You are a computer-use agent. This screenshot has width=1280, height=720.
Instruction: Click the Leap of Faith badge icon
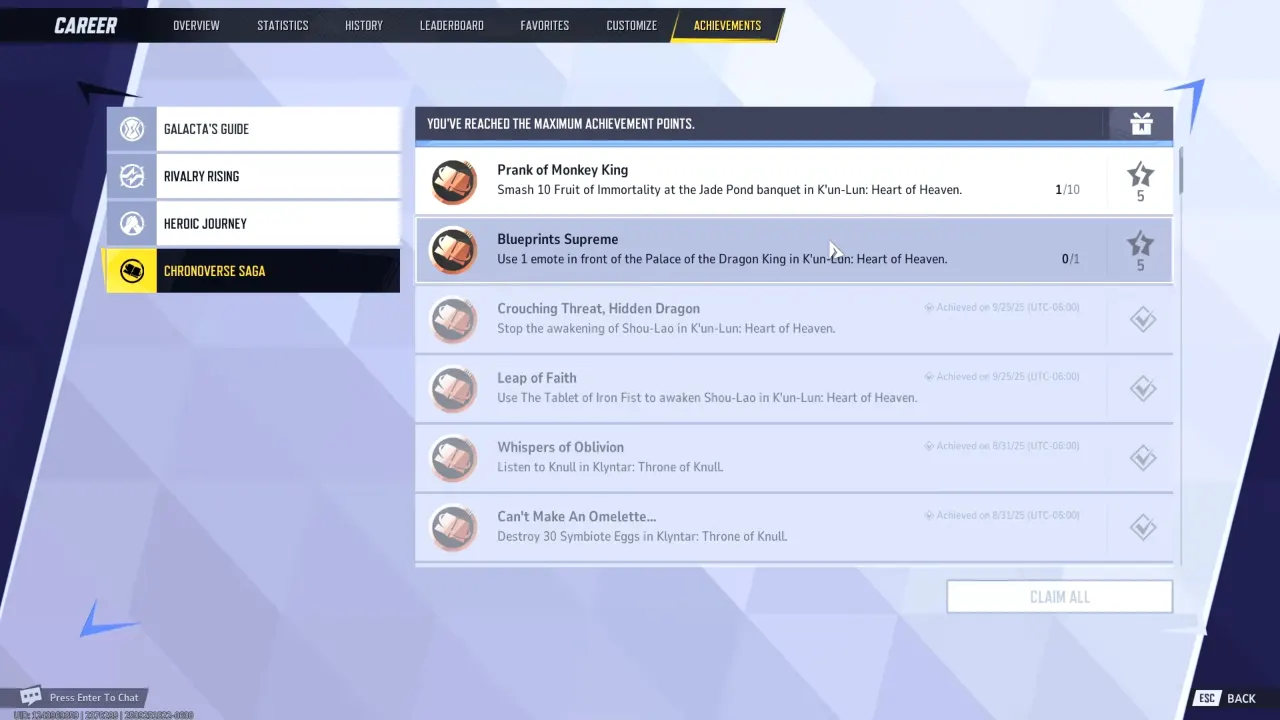tap(454, 389)
